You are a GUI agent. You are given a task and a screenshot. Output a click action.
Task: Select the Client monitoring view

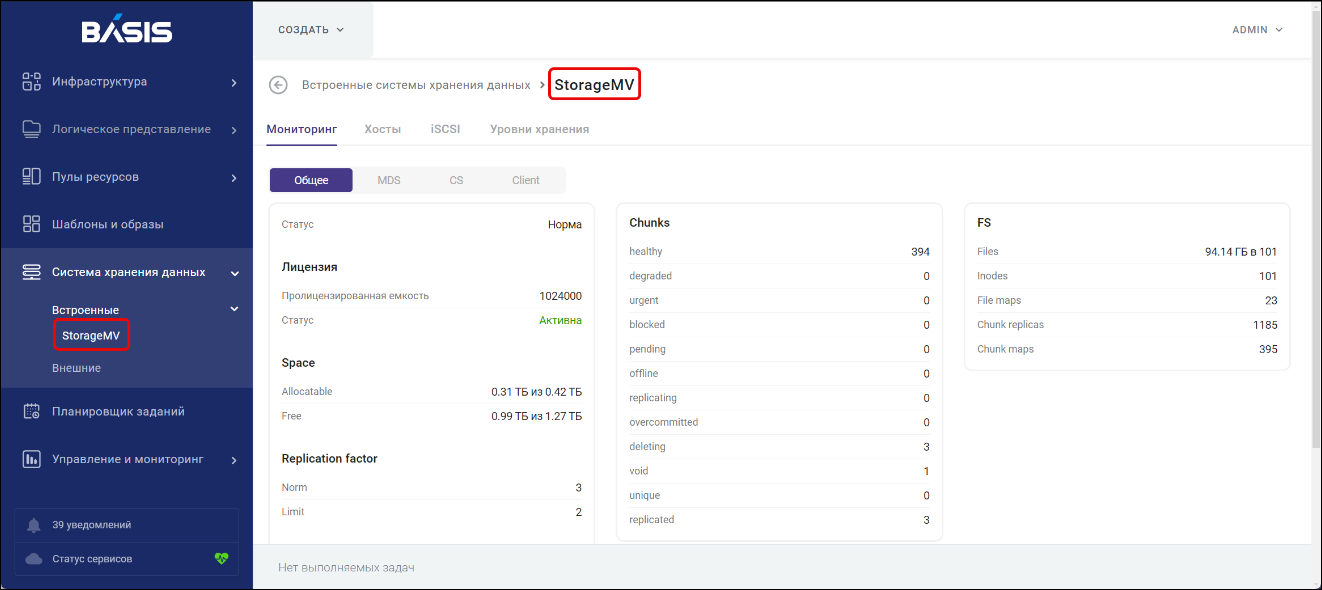pos(525,181)
